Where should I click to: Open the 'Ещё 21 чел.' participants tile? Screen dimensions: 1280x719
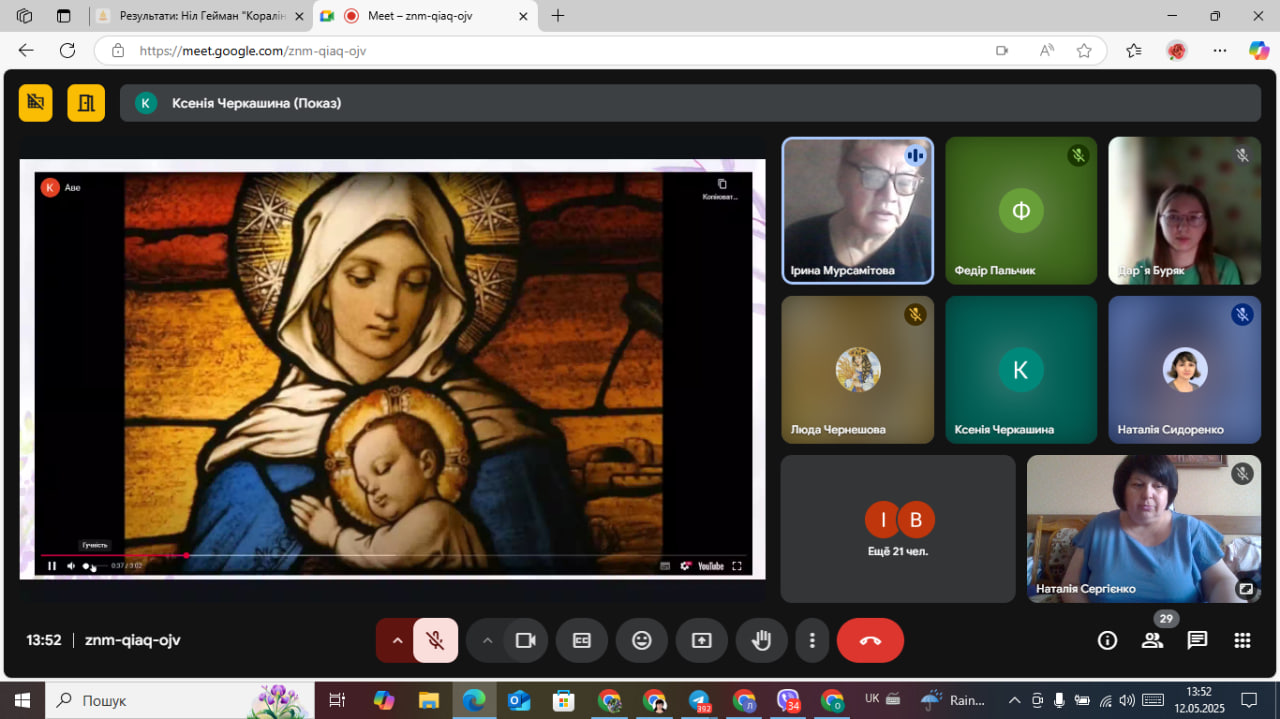(898, 529)
